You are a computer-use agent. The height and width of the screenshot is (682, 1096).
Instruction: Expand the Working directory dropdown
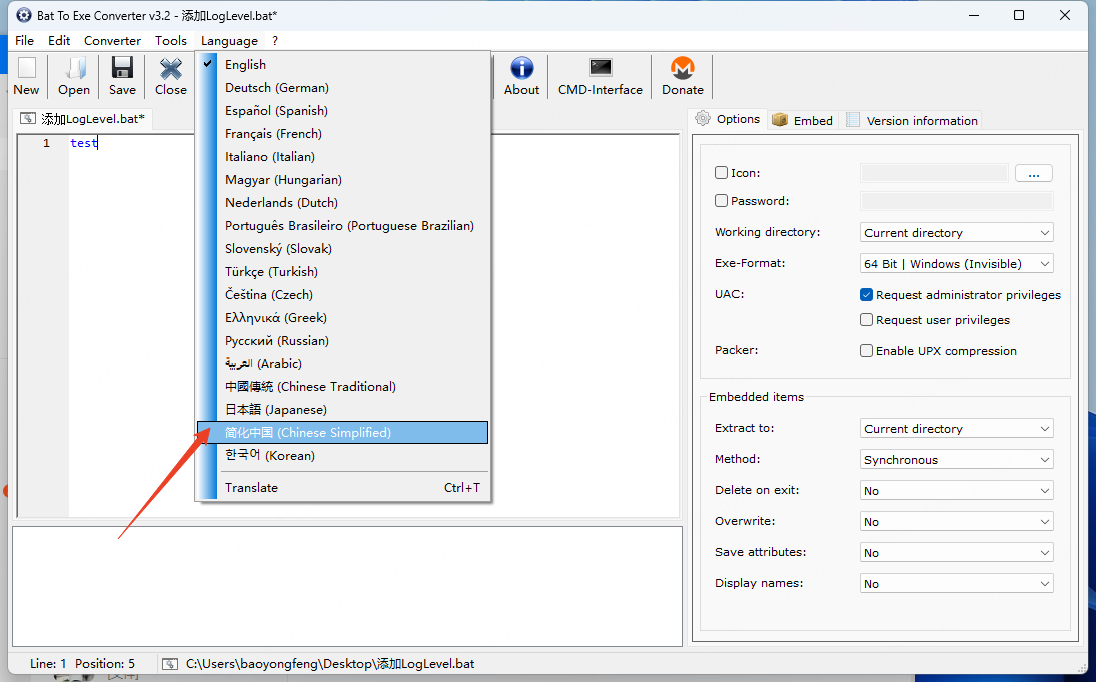[956, 233]
